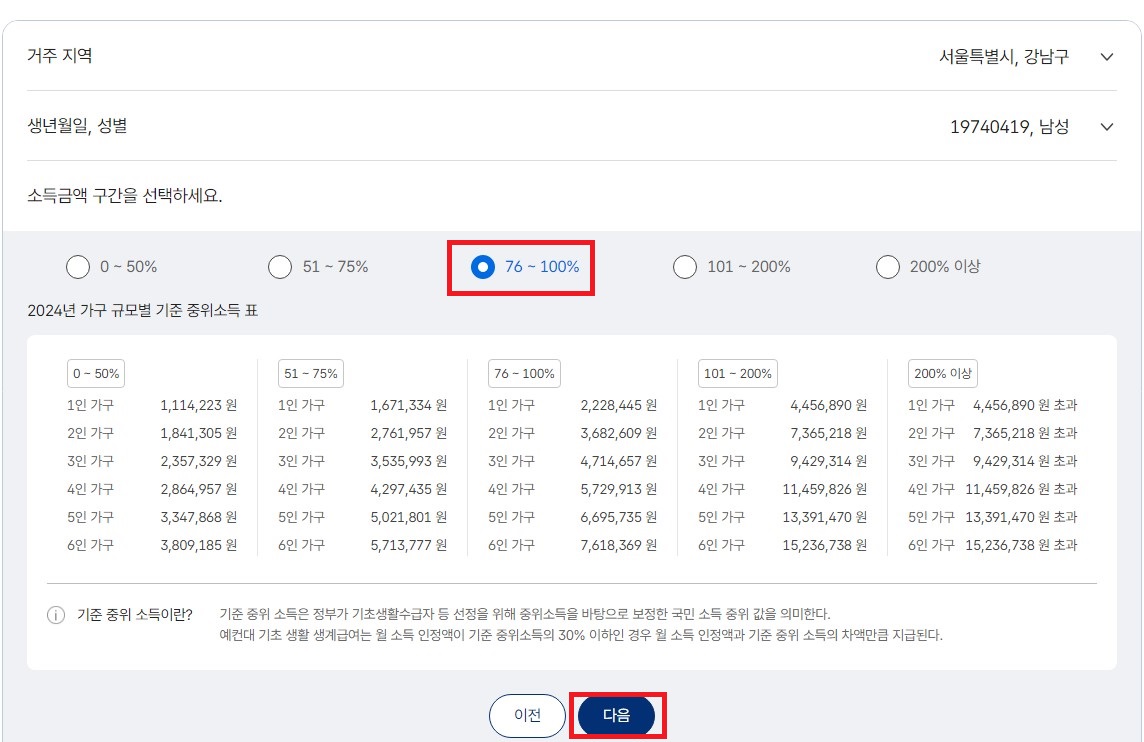1144x742 pixels.
Task: Open the 19740419, 남성 value
Action: click(x=1010, y=127)
